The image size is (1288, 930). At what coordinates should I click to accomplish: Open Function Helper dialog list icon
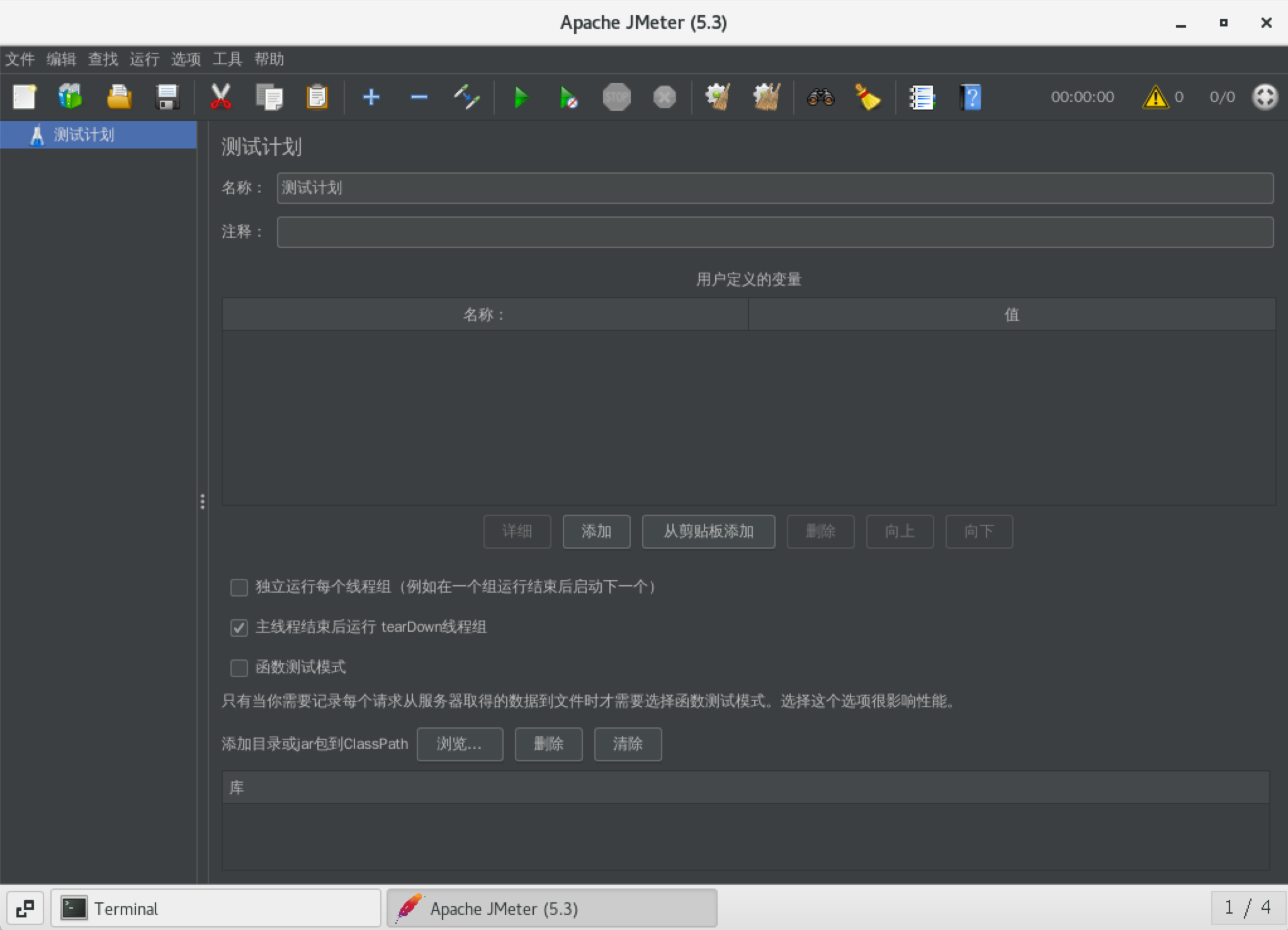pyautogui.click(x=922, y=98)
